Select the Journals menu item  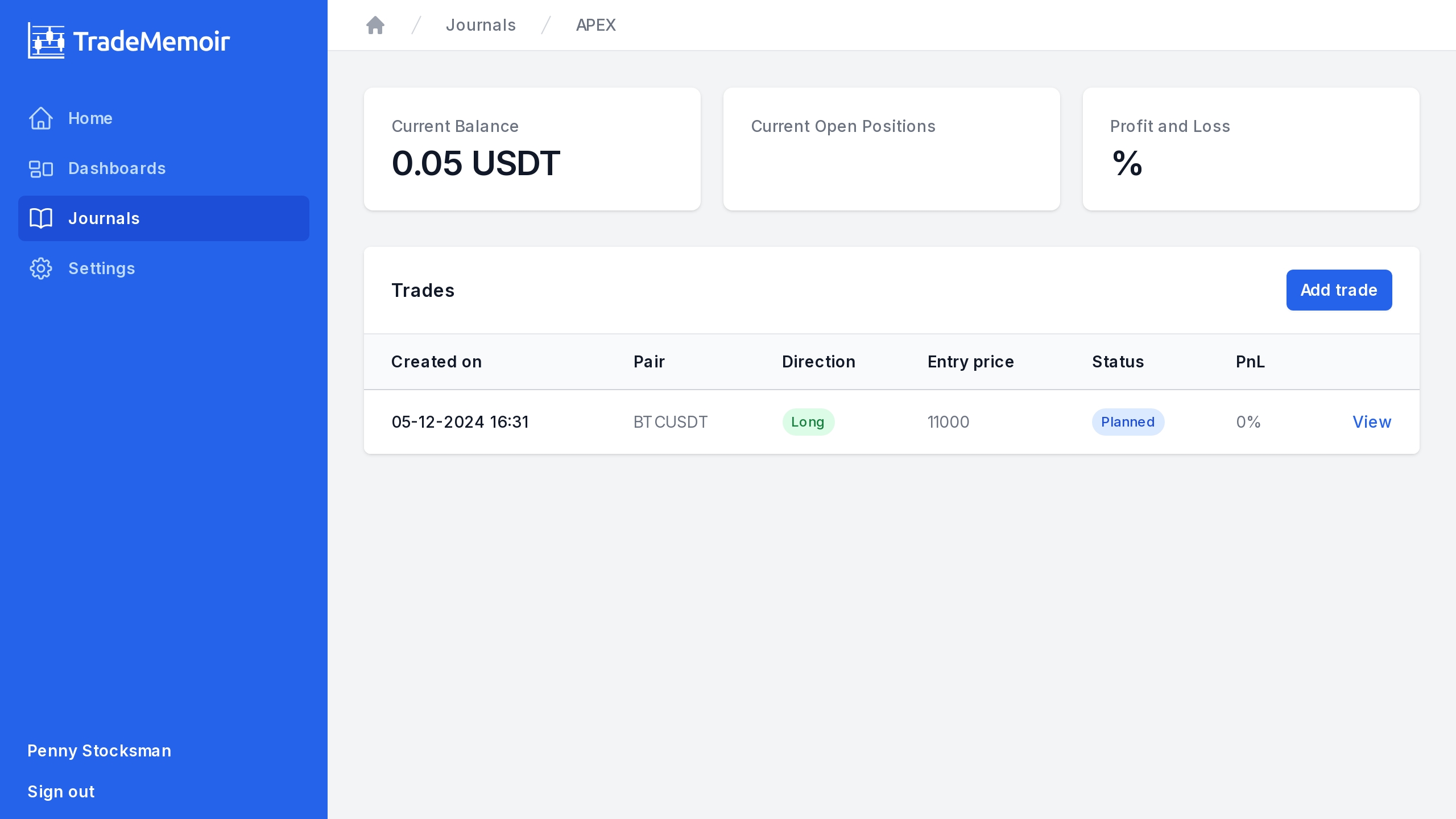[x=164, y=218]
